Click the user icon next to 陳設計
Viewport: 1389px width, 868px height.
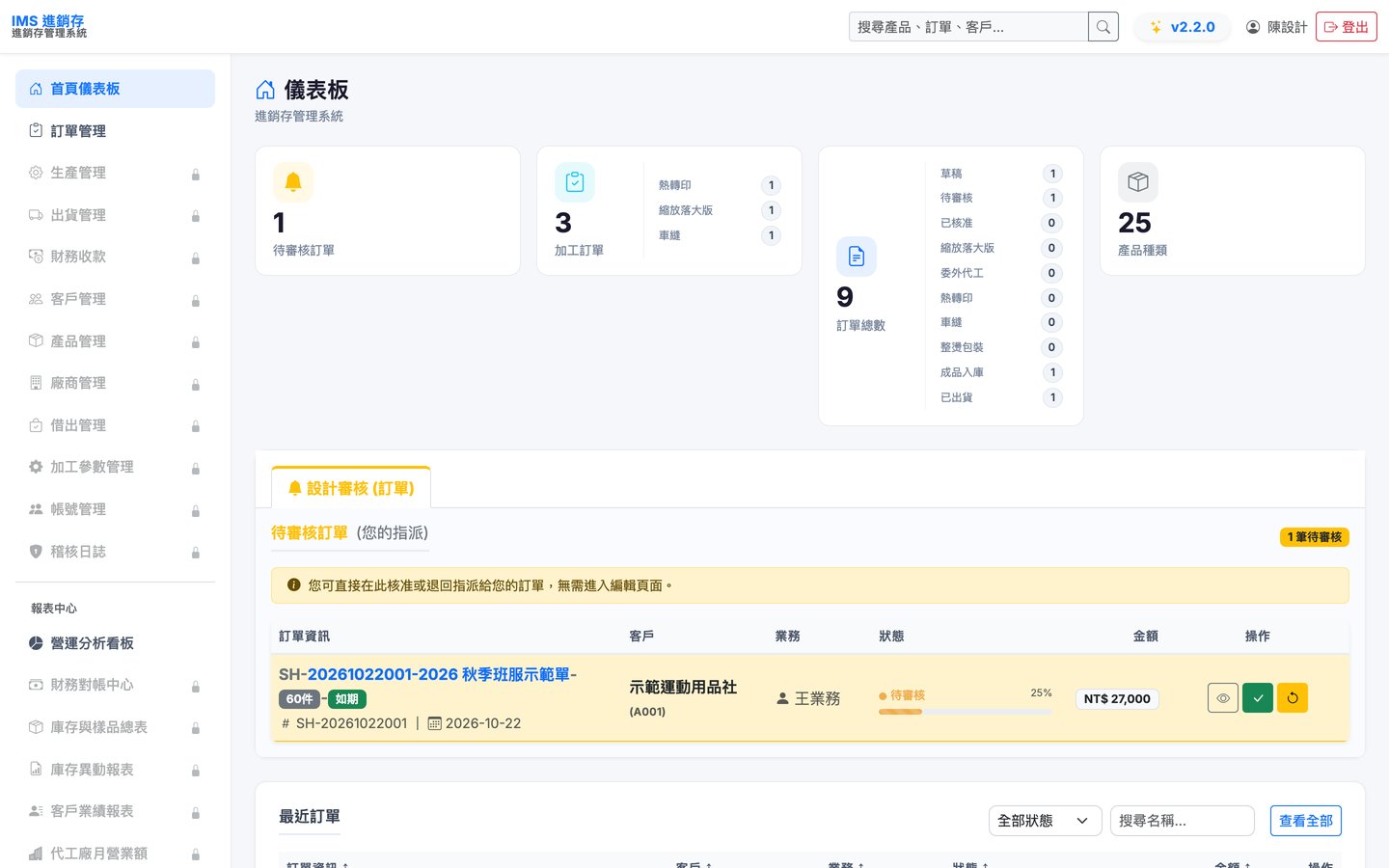[x=1253, y=27]
